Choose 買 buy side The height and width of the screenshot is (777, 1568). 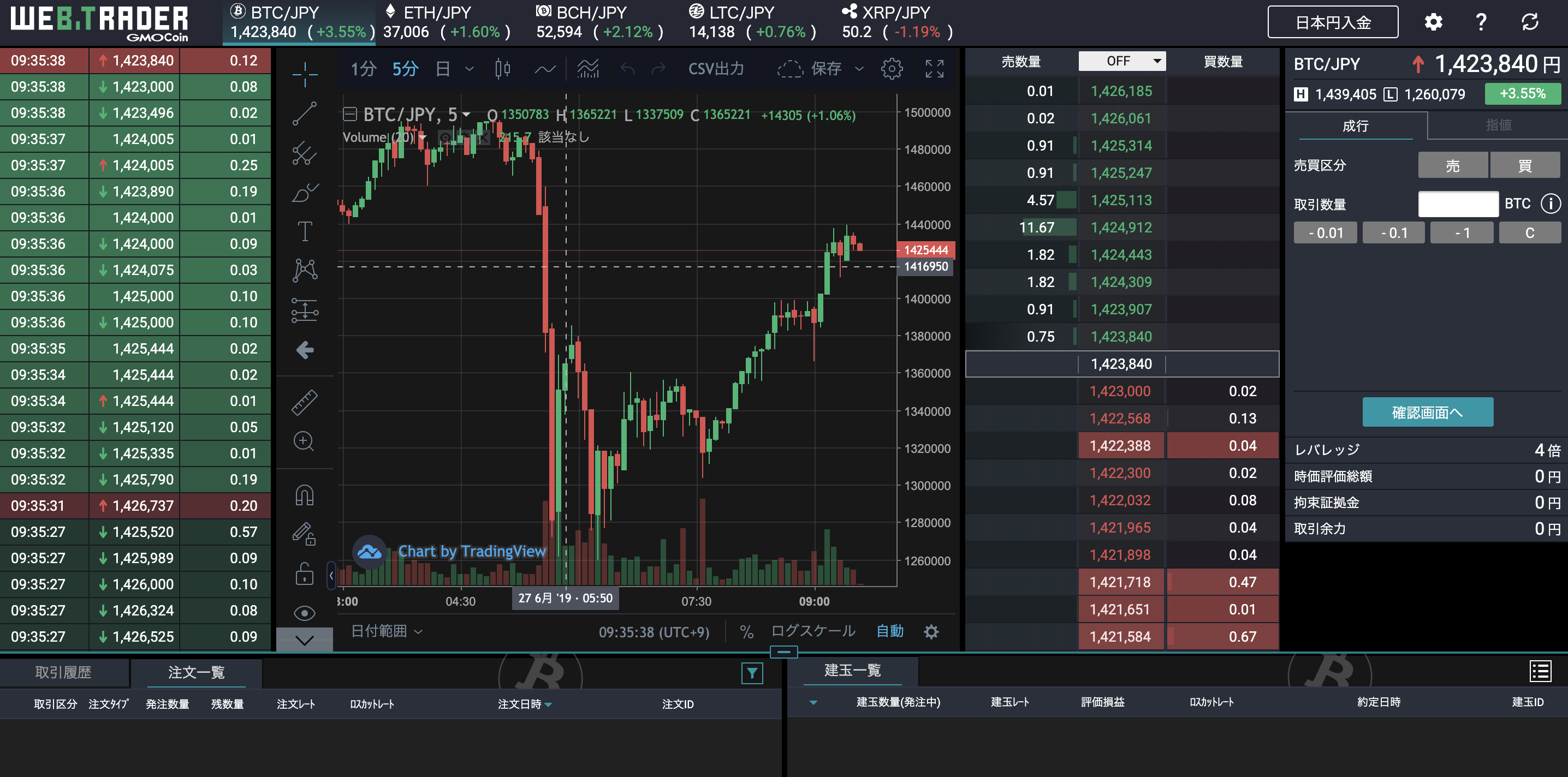[x=1525, y=165]
